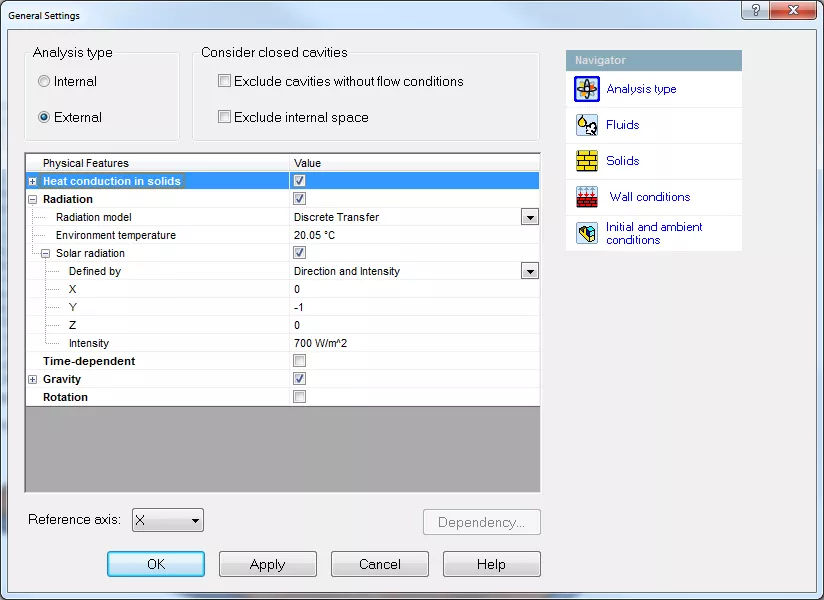Expand the Heat conduction in solids row
This screenshot has width=824, height=600.
(33, 181)
